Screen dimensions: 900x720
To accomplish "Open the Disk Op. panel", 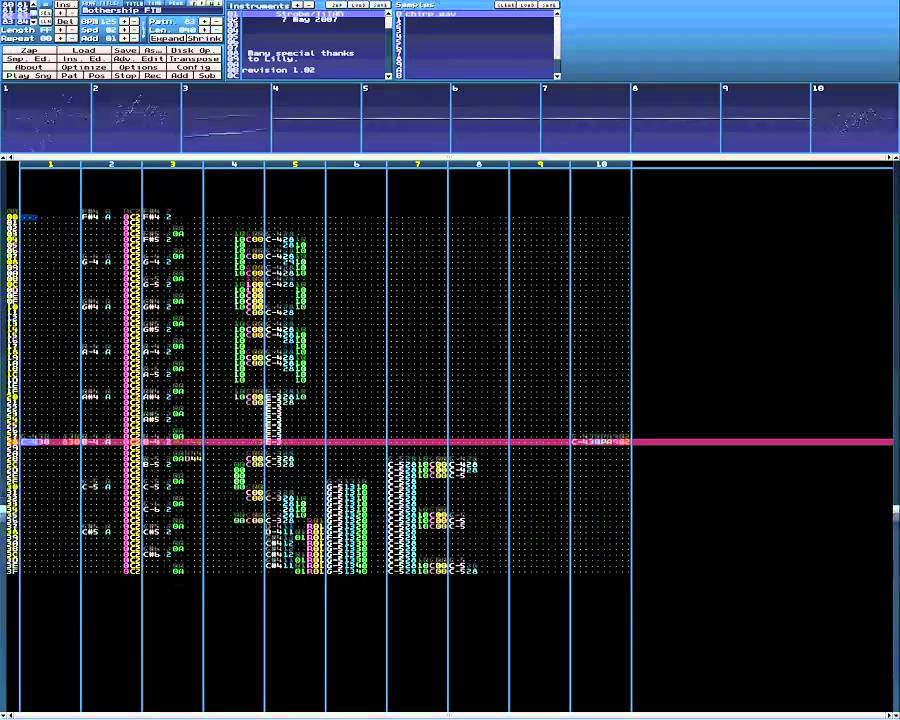I will tap(194, 51).
